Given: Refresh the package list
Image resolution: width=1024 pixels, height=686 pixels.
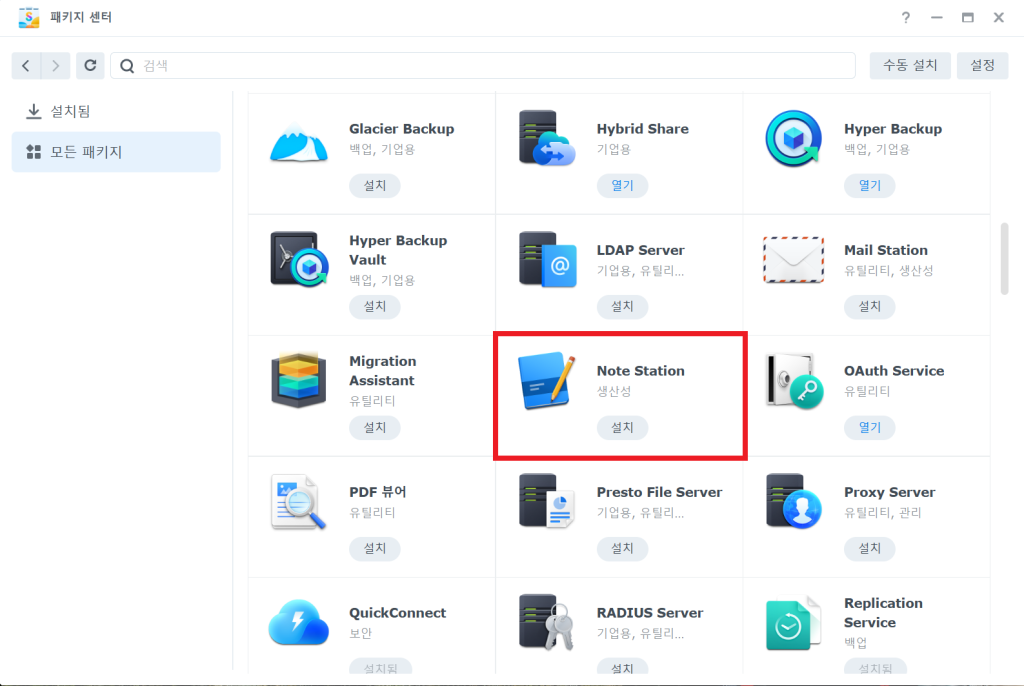Looking at the screenshot, I should coord(90,65).
